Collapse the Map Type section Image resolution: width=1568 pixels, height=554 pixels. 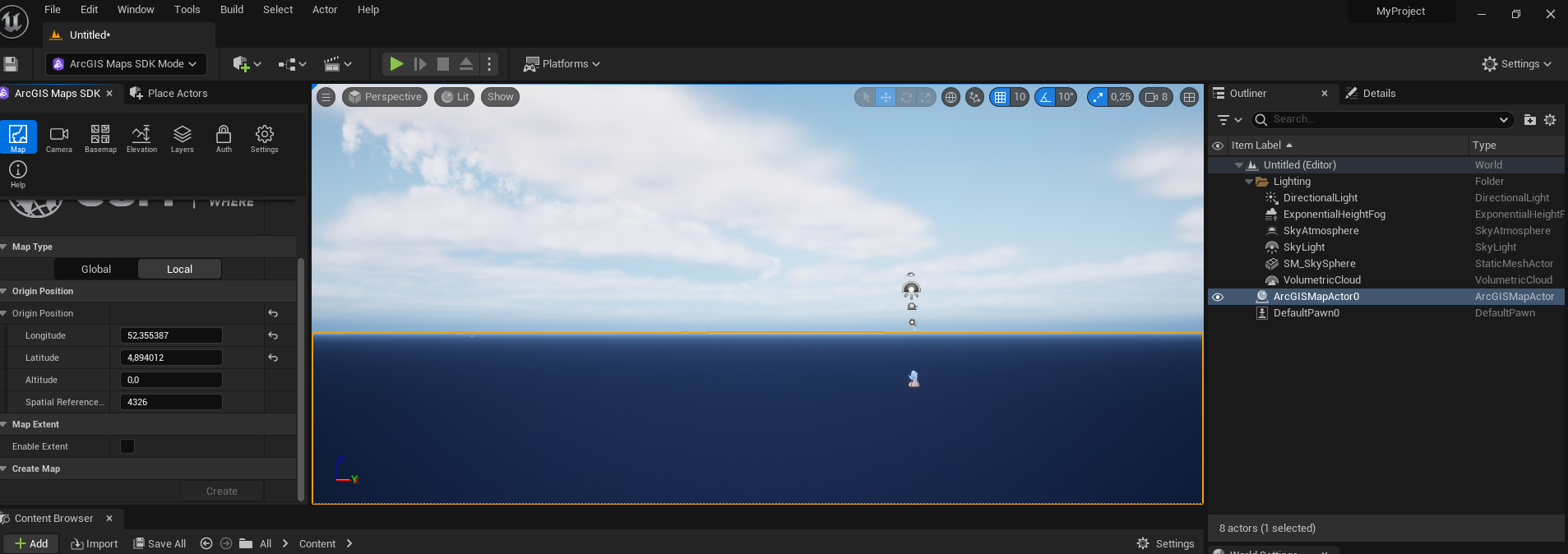click(4, 247)
